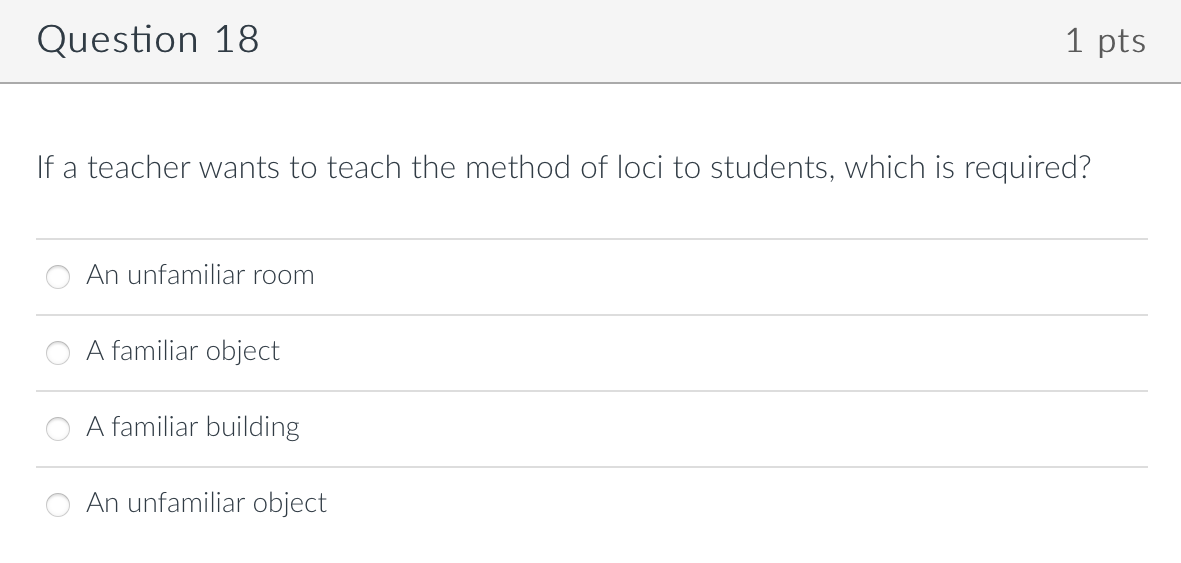
Task: Click the word "room" in first answer
Action: tap(282, 275)
